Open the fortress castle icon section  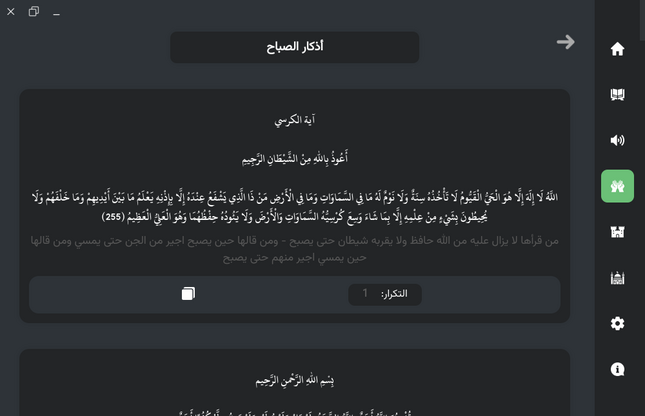tap(617, 232)
